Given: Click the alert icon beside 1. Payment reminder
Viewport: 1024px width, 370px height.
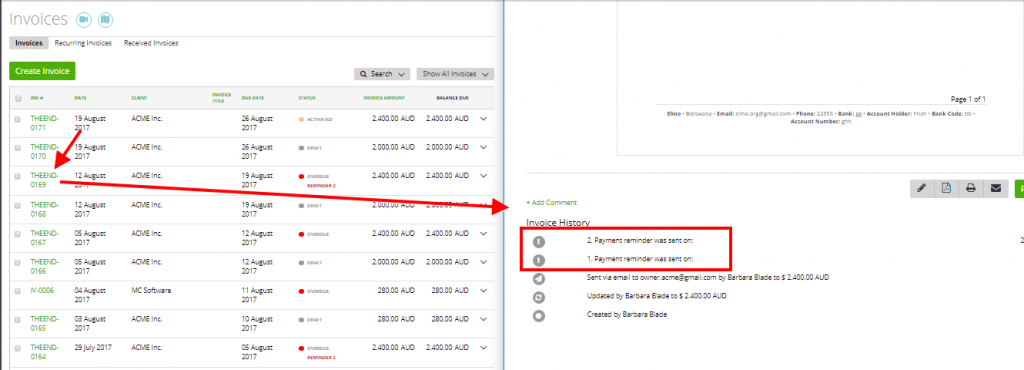Looking at the screenshot, I should click(539, 260).
